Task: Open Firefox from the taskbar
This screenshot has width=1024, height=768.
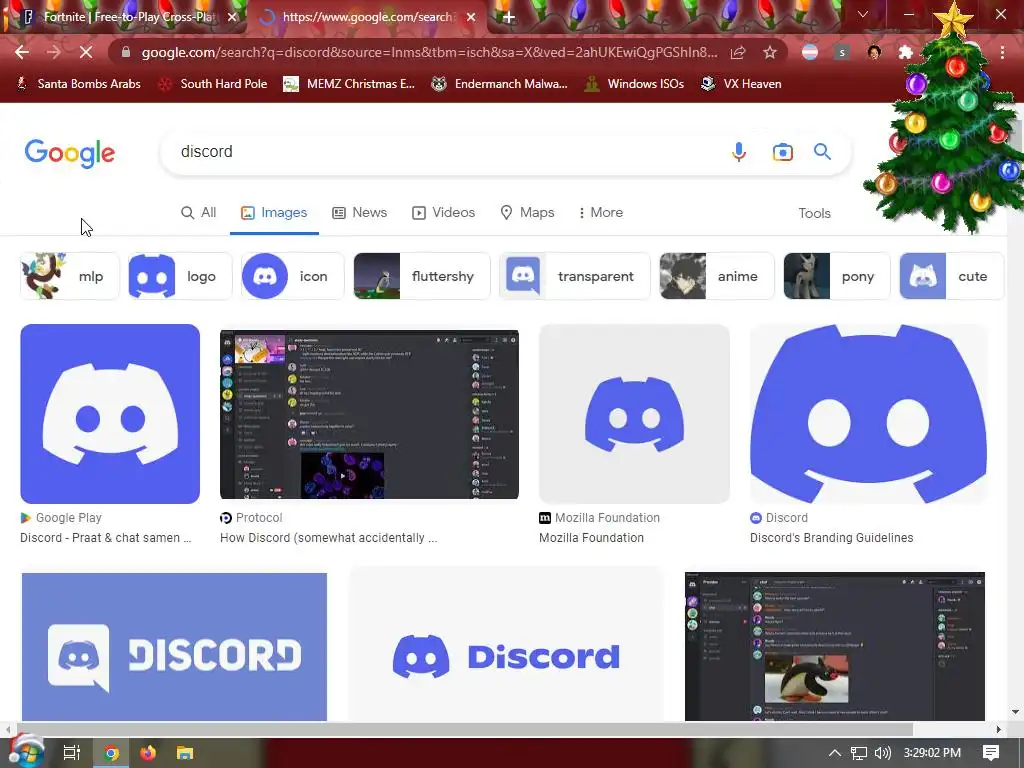Action: [x=148, y=753]
